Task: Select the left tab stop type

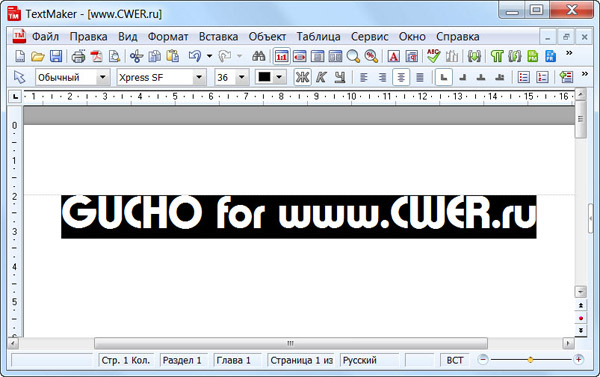Action: (x=444, y=77)
